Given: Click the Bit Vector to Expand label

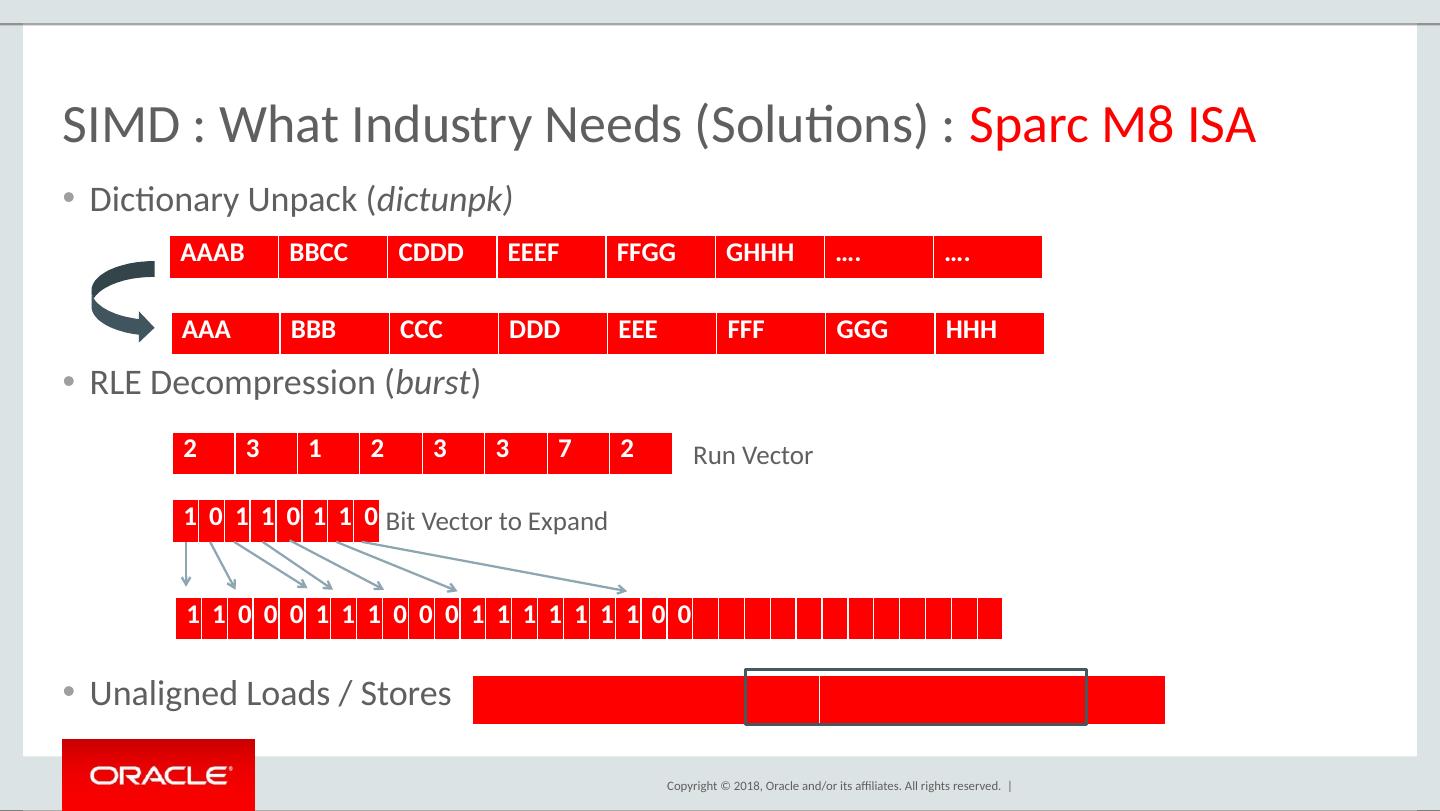Looking at the screenshot, I should [496, 522].
